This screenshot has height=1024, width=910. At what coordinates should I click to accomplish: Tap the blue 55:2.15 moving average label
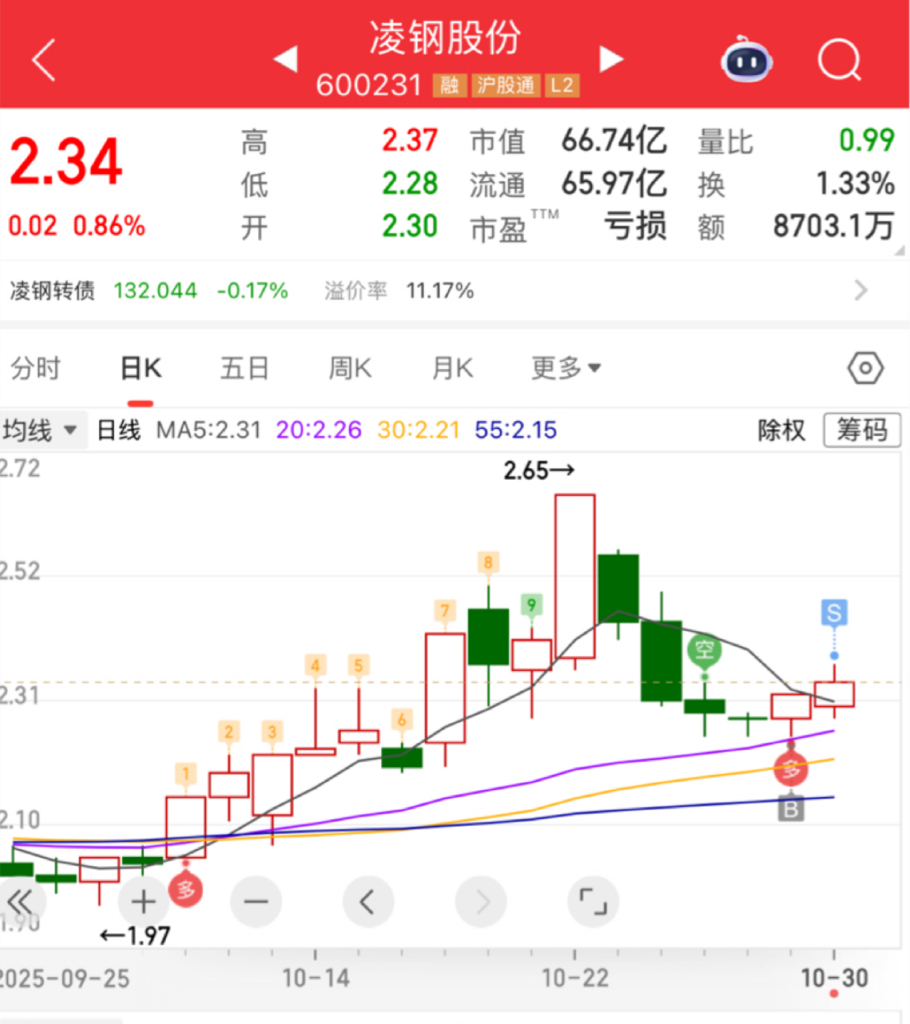(516, 430)
